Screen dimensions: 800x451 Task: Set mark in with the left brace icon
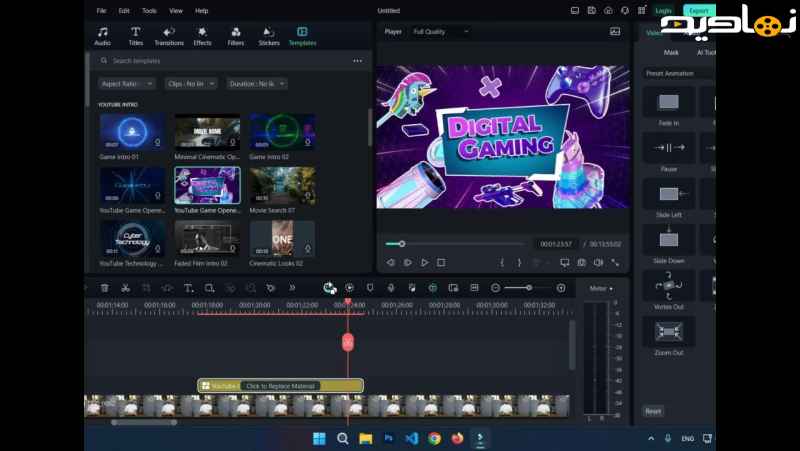(x=502, y=263)
